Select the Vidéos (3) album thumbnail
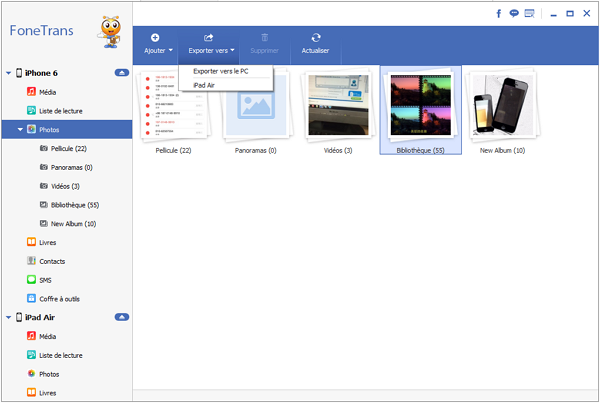 point(338,105)
